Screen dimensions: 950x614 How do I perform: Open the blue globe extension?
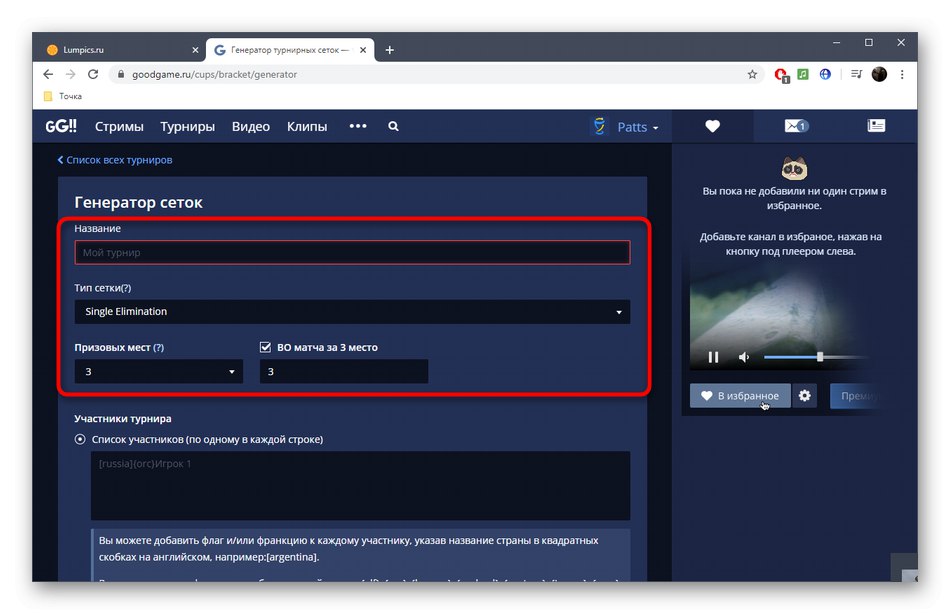tap(825, 74)
